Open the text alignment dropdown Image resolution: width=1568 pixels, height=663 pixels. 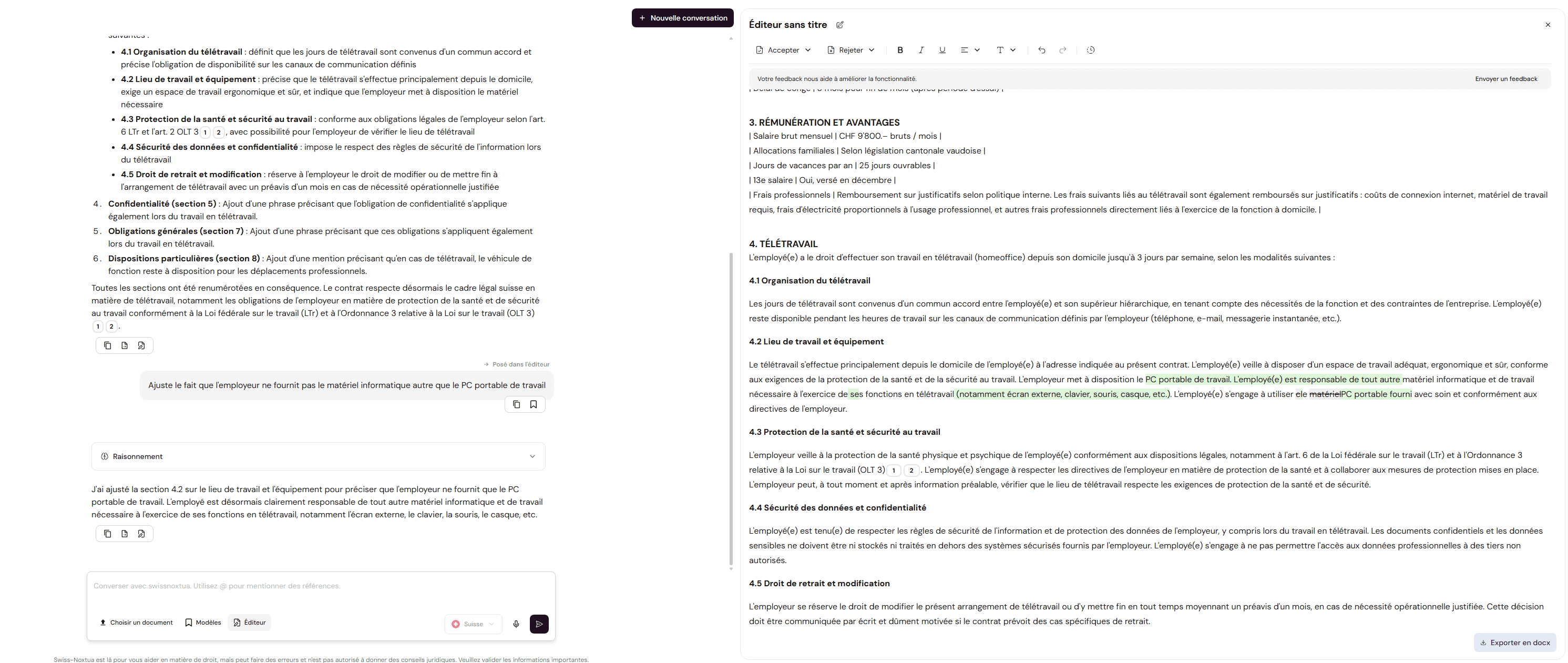tap(970, 50)
